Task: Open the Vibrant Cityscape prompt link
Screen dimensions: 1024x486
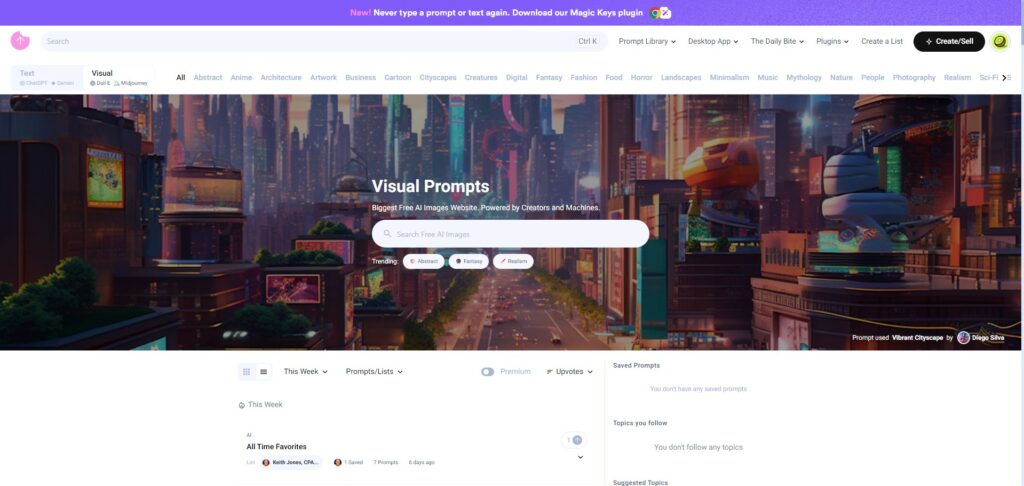Action: (918, 338)
